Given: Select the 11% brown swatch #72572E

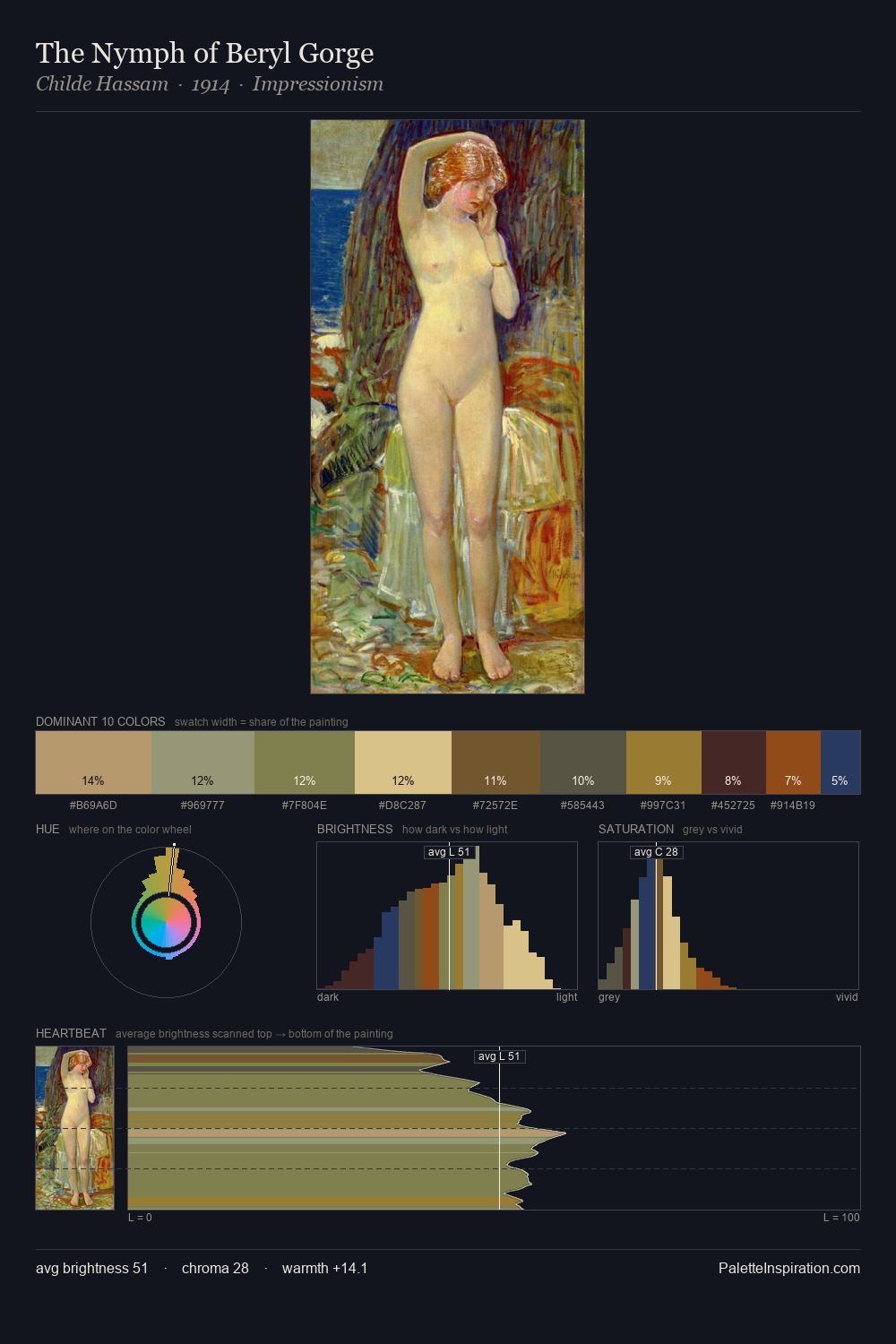Looking at the screenshot, I should (495, 762).
